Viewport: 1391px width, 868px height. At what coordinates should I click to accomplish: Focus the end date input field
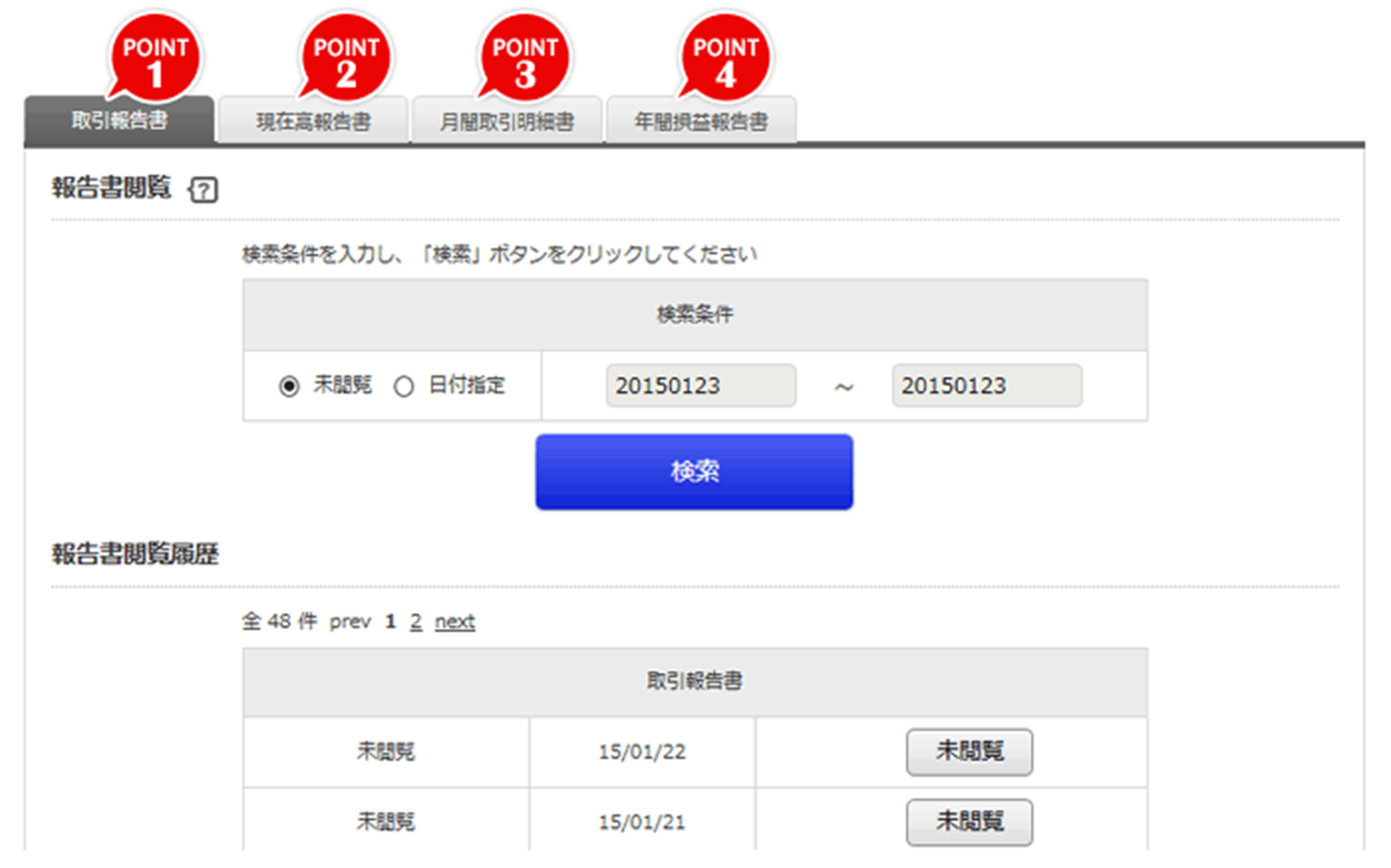[987, 385]
